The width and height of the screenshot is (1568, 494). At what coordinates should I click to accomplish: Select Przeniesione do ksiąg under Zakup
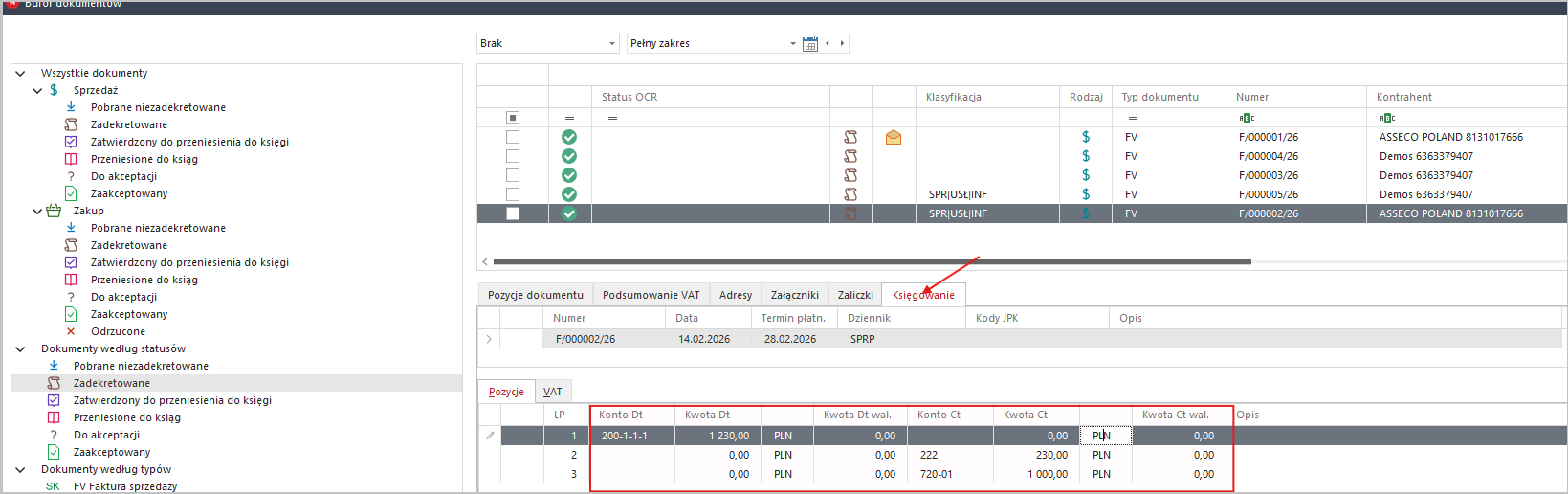pos(144,280)
